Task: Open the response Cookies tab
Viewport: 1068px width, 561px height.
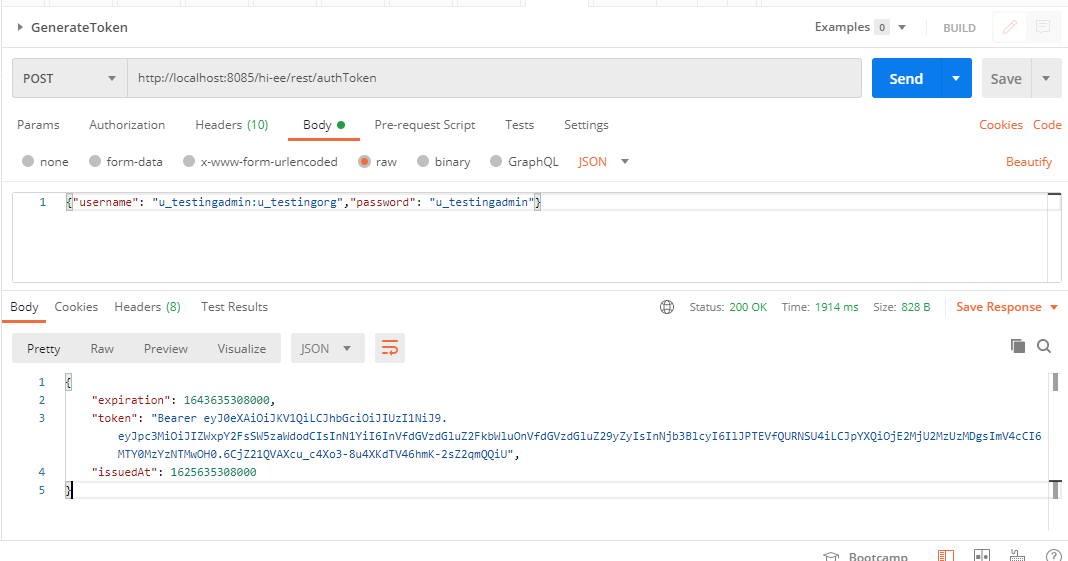Action: 76,307
